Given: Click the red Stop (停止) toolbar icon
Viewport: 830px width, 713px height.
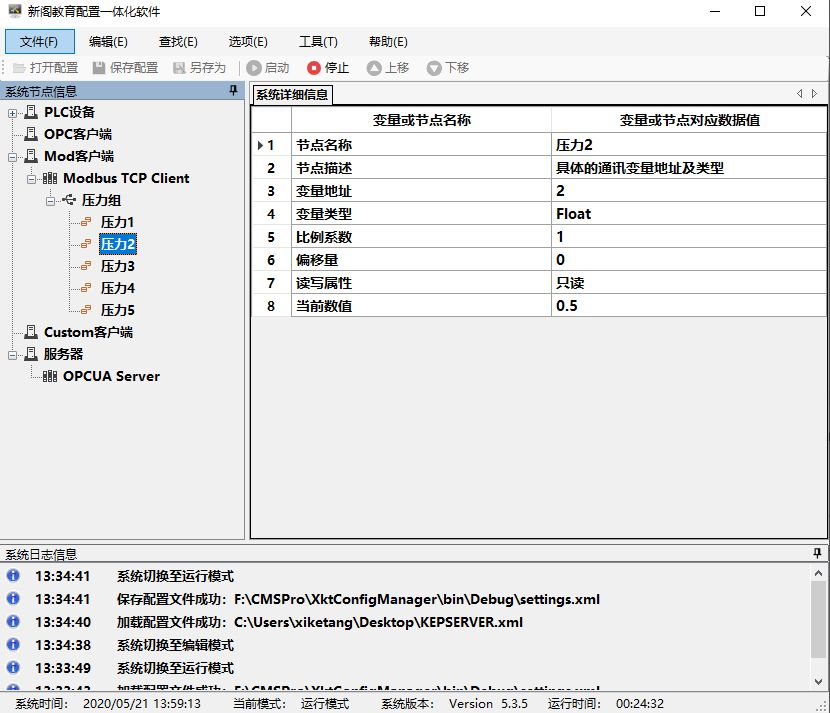Looking at the screenshot, I should pos(314,68).
